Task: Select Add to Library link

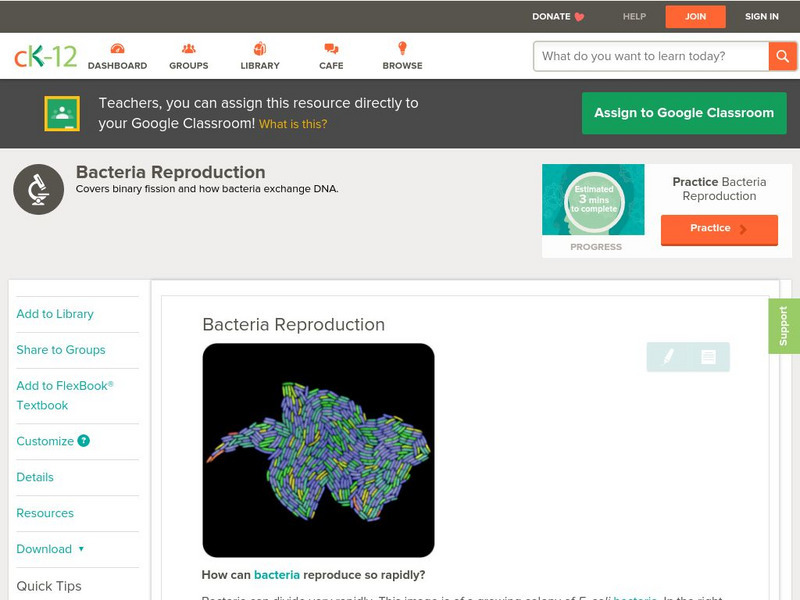Action: (55, 314)
